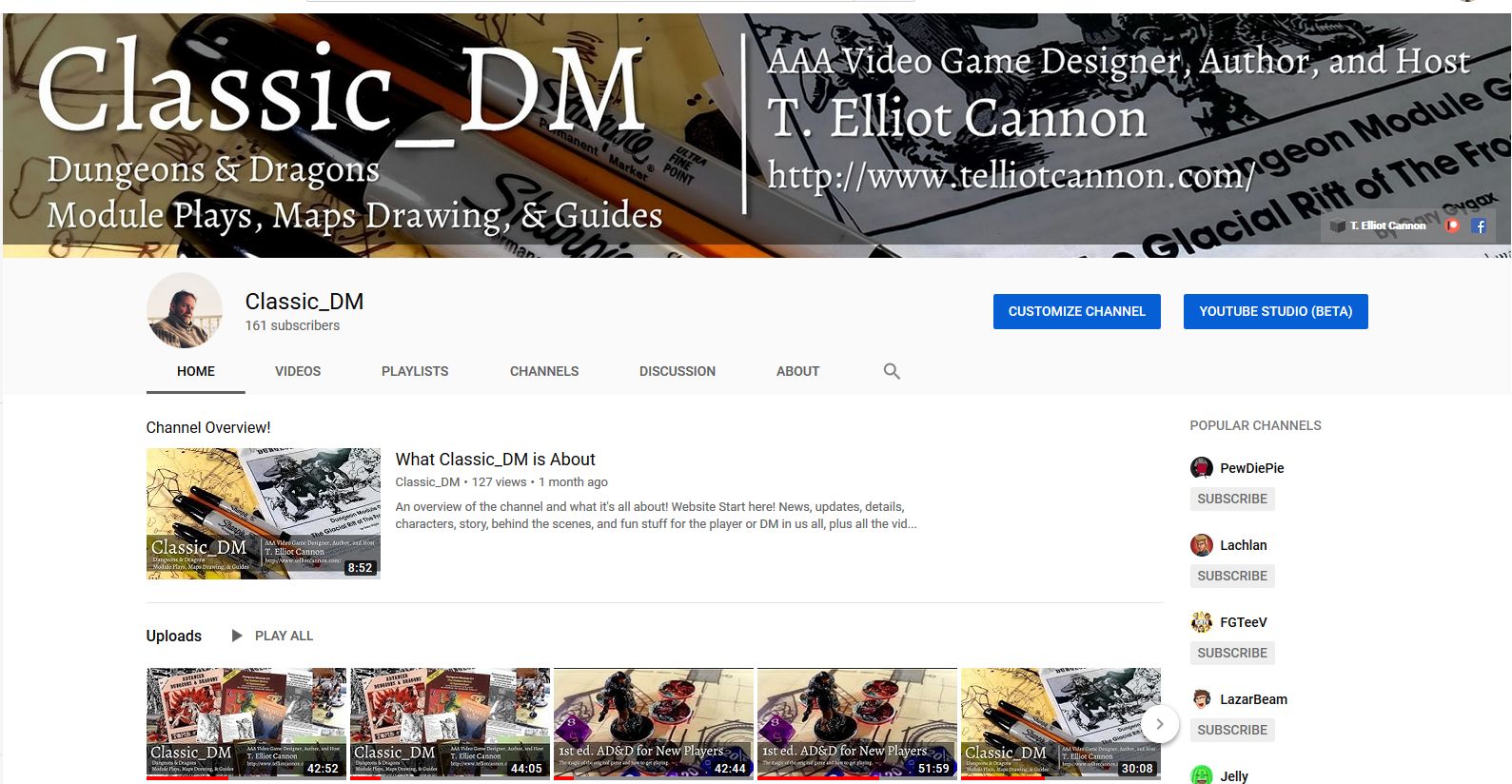The width and height of the screenshot is (1512, 784).
Task: Click the PLAY ALL text link
Action: point(284,636)
